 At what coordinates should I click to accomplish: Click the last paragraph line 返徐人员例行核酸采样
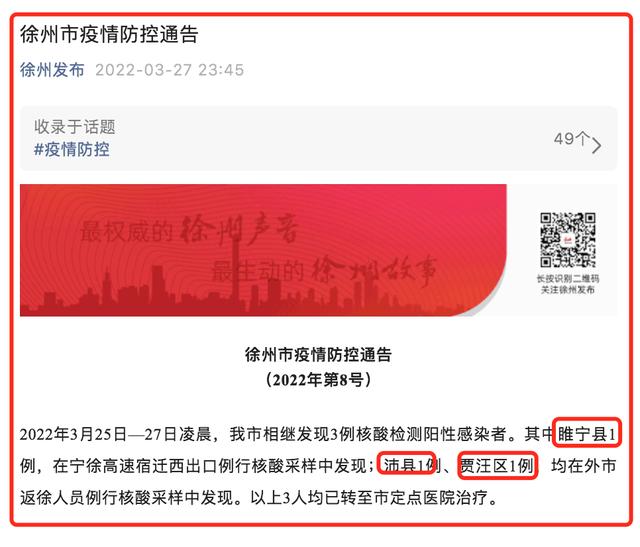tap(259, 498)
